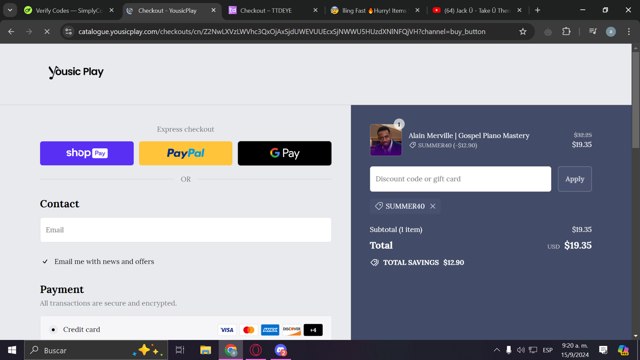Switch to Verify Codes SimplyCodes tab
Screen dimensions: 640x360
point(68,11)
